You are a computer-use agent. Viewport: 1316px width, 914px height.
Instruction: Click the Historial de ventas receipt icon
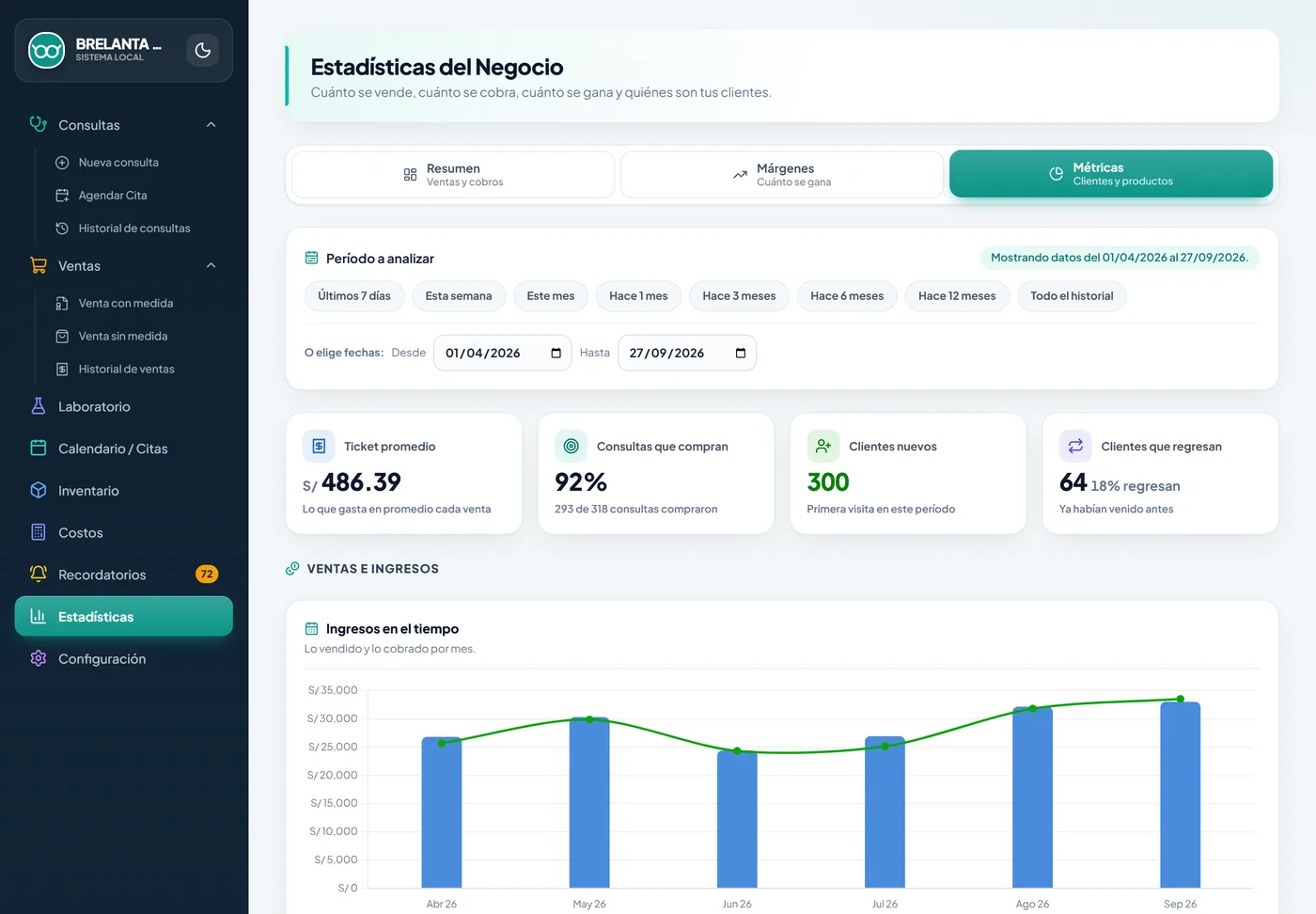point(62,370)
